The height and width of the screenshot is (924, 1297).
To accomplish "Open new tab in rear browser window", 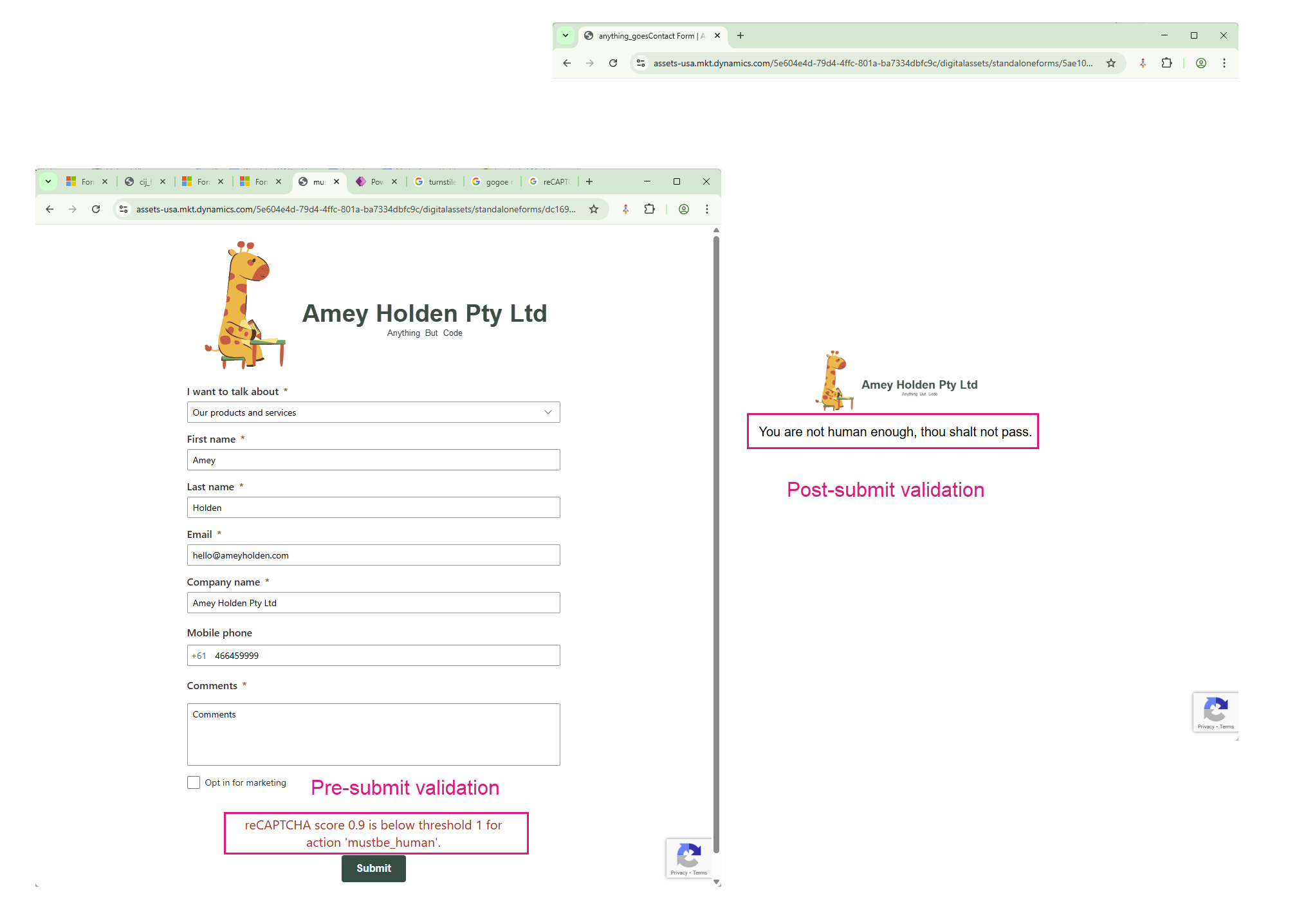I will 740,35.
